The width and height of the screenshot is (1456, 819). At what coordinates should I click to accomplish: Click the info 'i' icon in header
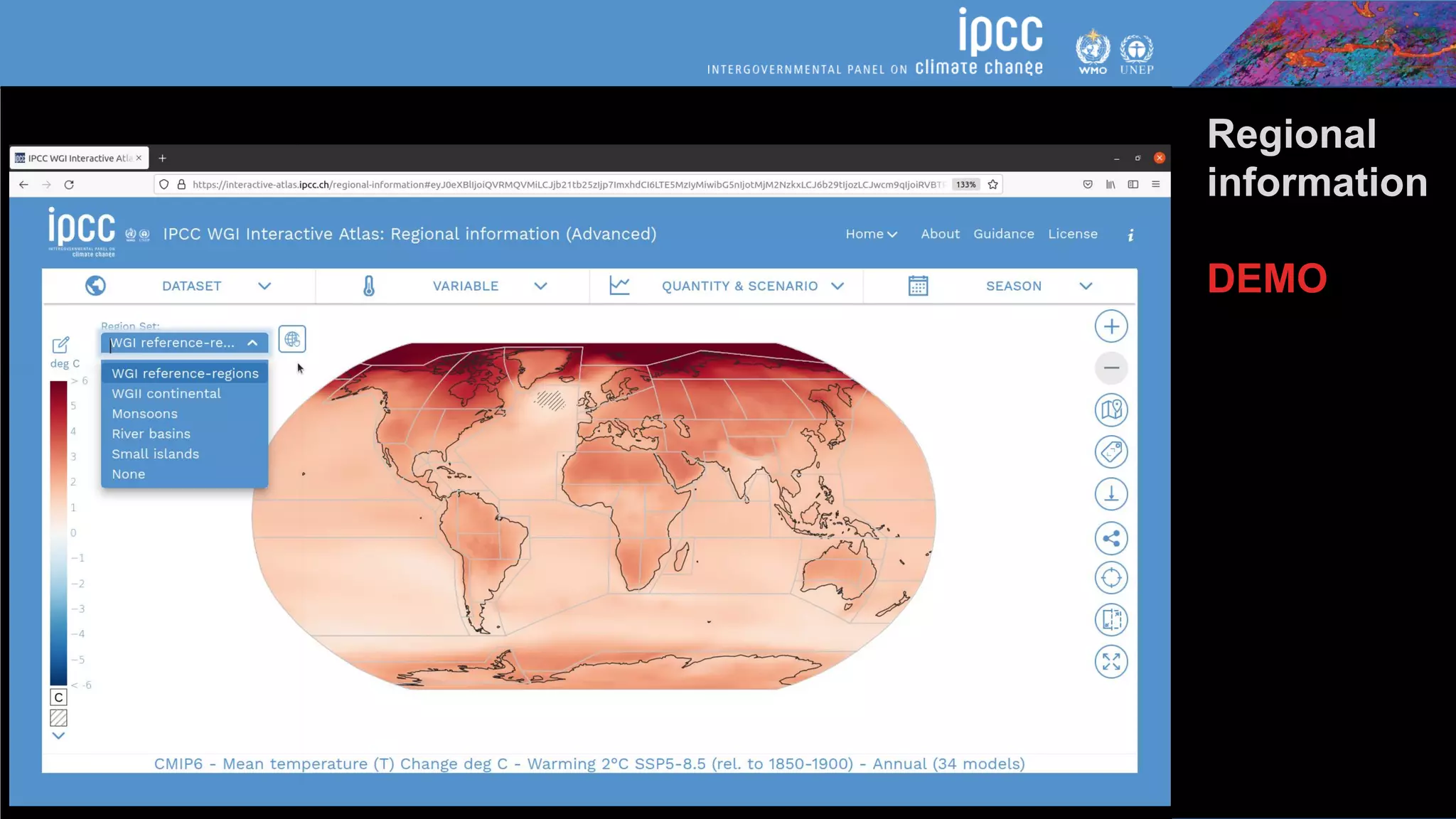pyautogui.click(x=1130, y=235)
